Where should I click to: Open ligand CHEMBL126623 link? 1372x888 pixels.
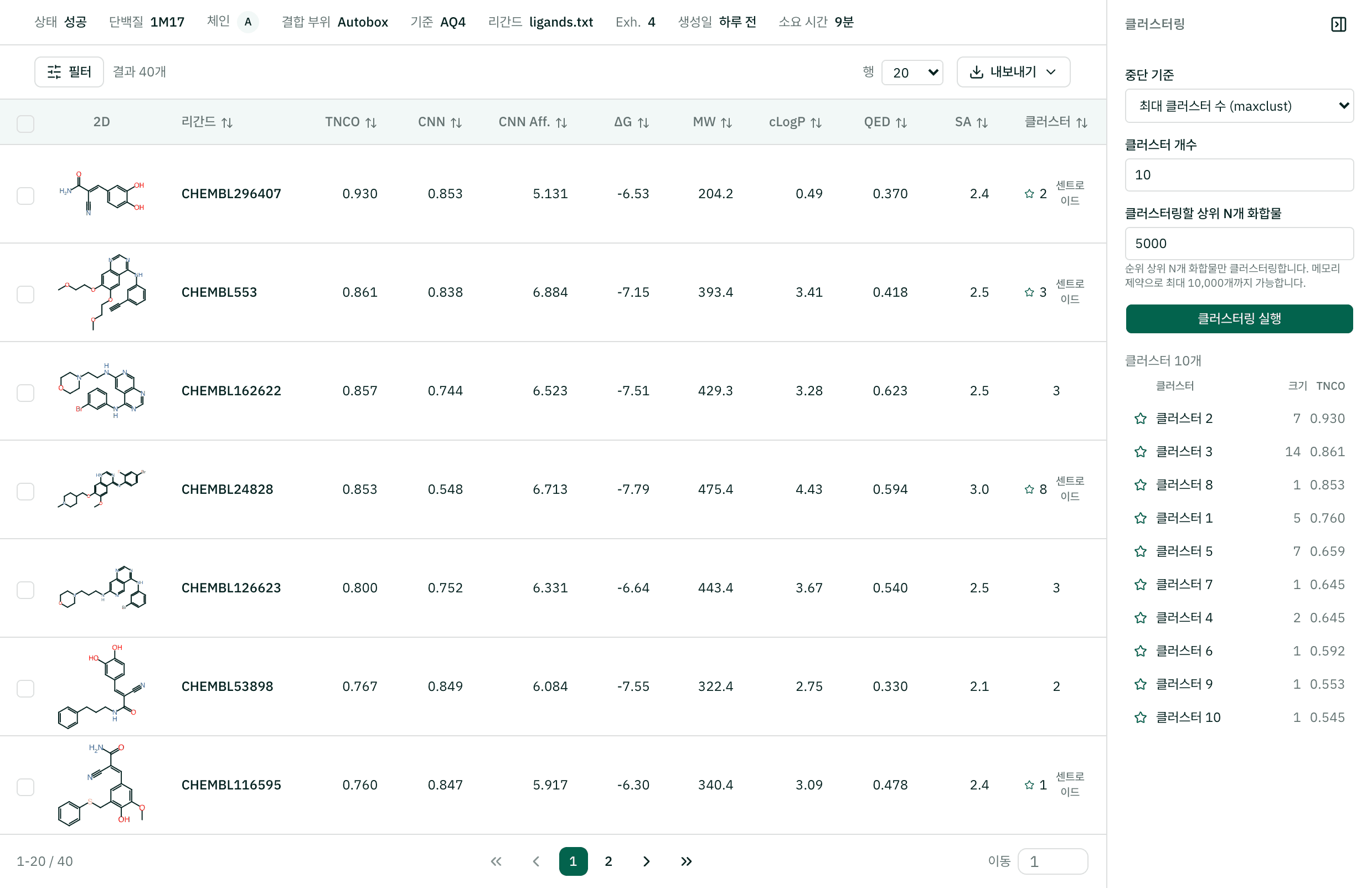(x=231, y=588)
